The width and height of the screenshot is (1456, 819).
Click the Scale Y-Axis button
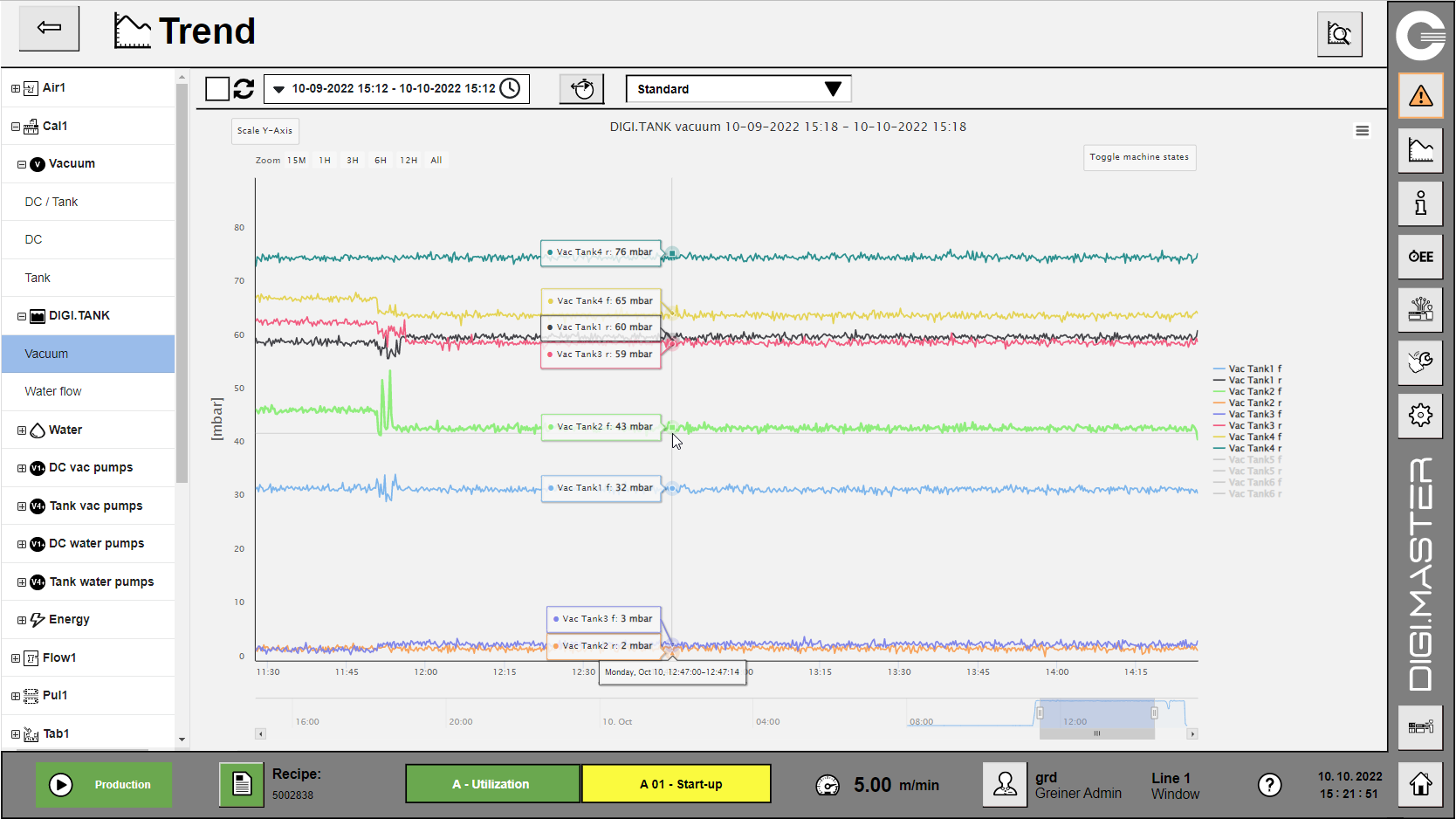(x=264, y=131)
